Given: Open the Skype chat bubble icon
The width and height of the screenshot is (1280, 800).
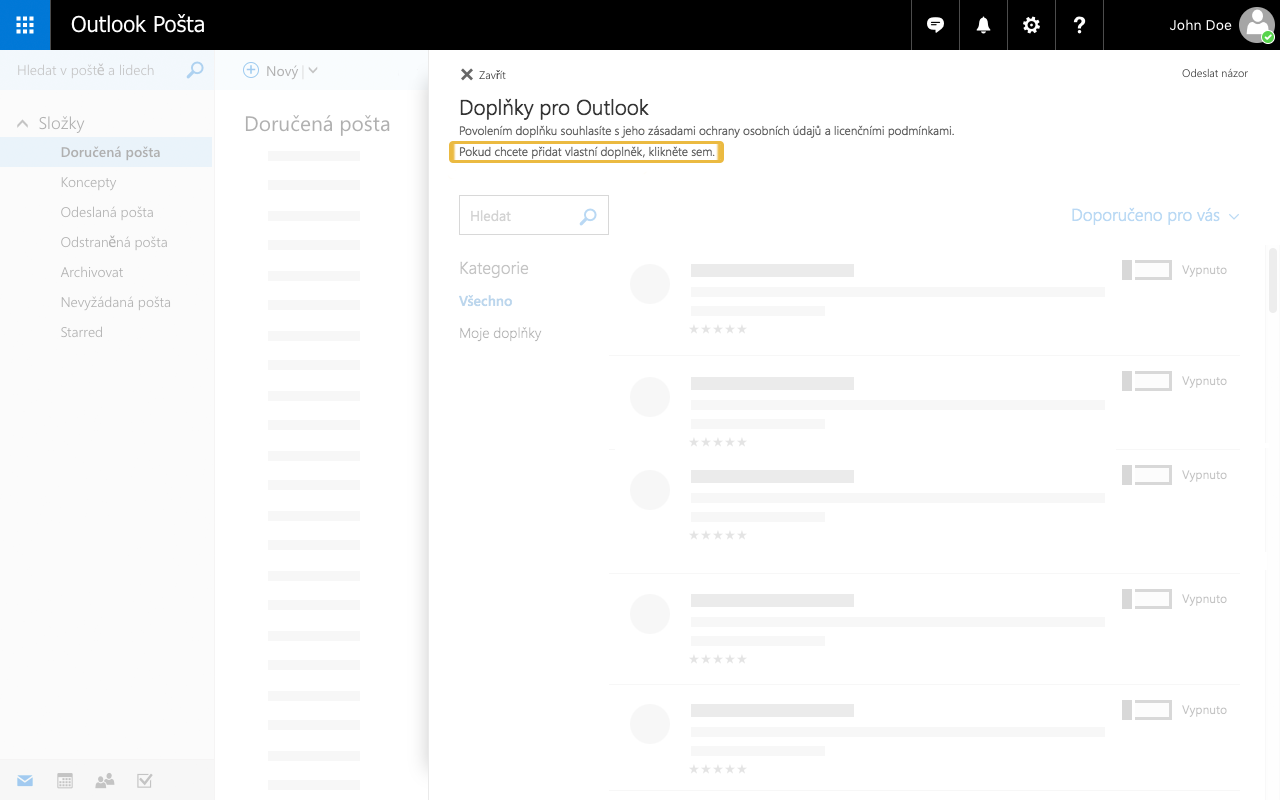Looking at the screenshot, I should [936, 25].
